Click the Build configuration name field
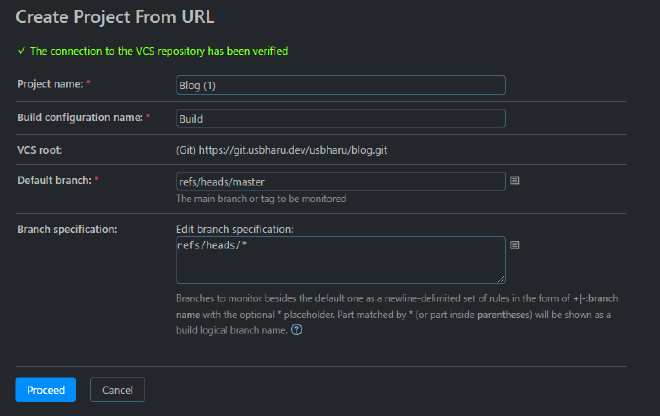The height and width of the screenshot is (416, 660). click(x=340, y=118)
